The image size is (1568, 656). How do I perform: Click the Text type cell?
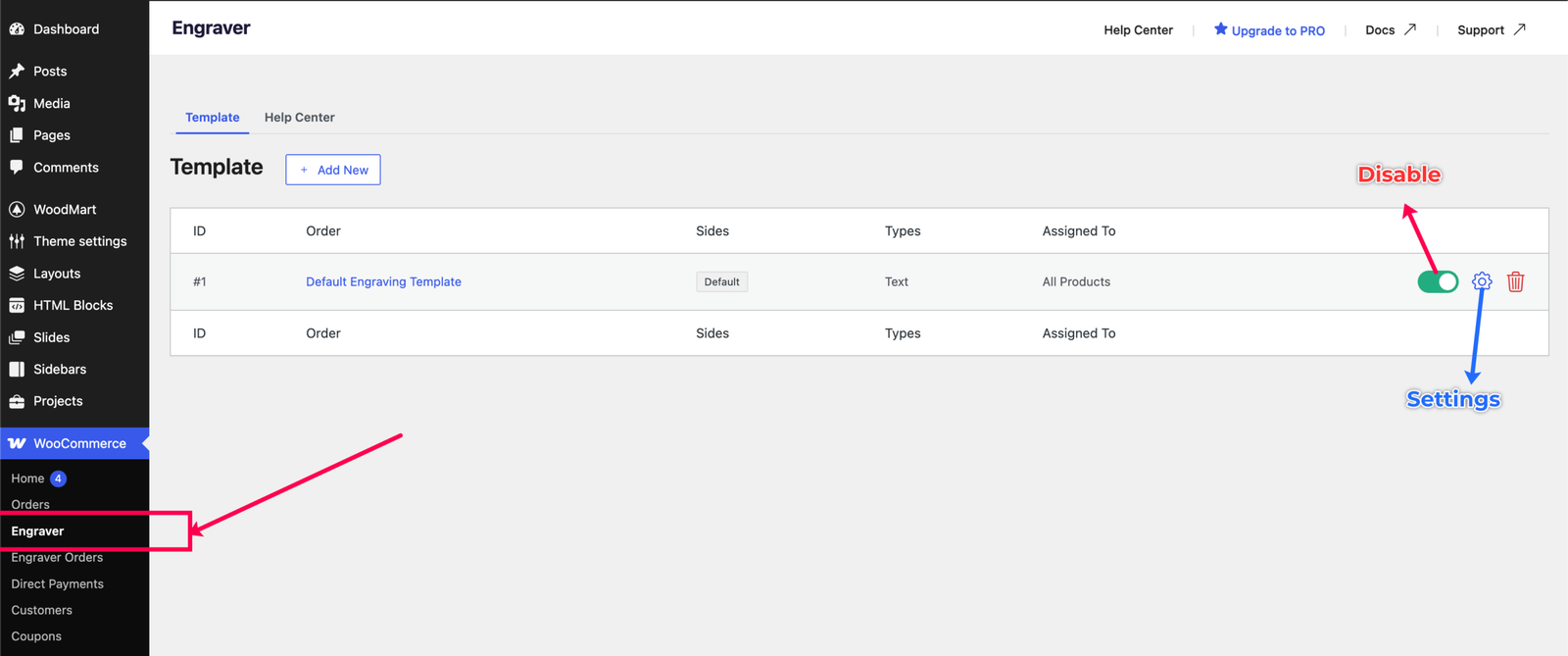(x=897, y=281)
